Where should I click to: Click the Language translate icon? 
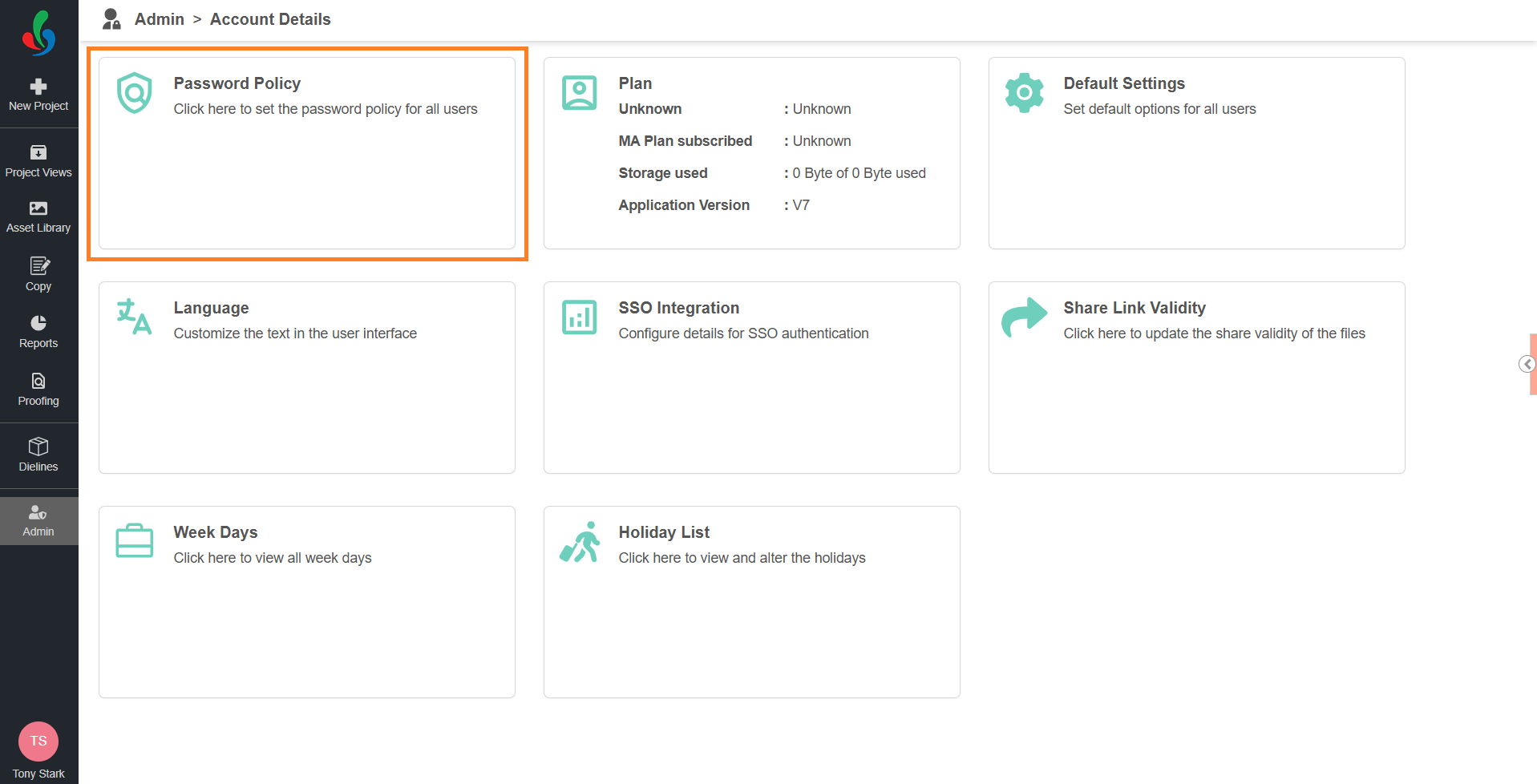[135, 317]
